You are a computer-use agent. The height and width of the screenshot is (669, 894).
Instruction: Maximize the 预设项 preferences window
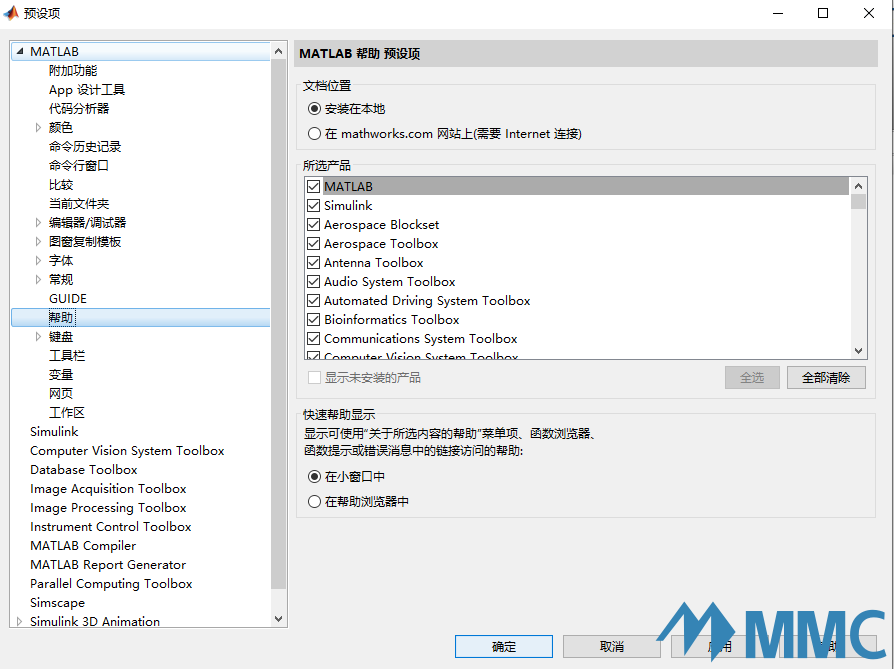tap(823, 13)
